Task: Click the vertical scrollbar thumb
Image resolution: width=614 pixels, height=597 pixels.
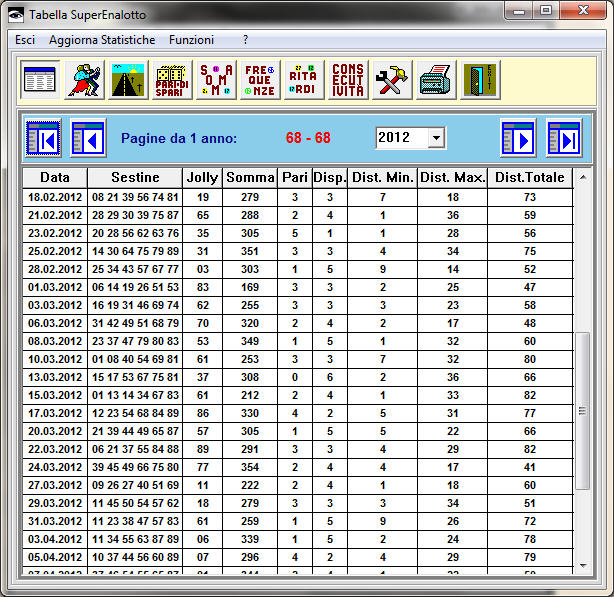Action: click(583, 411)
